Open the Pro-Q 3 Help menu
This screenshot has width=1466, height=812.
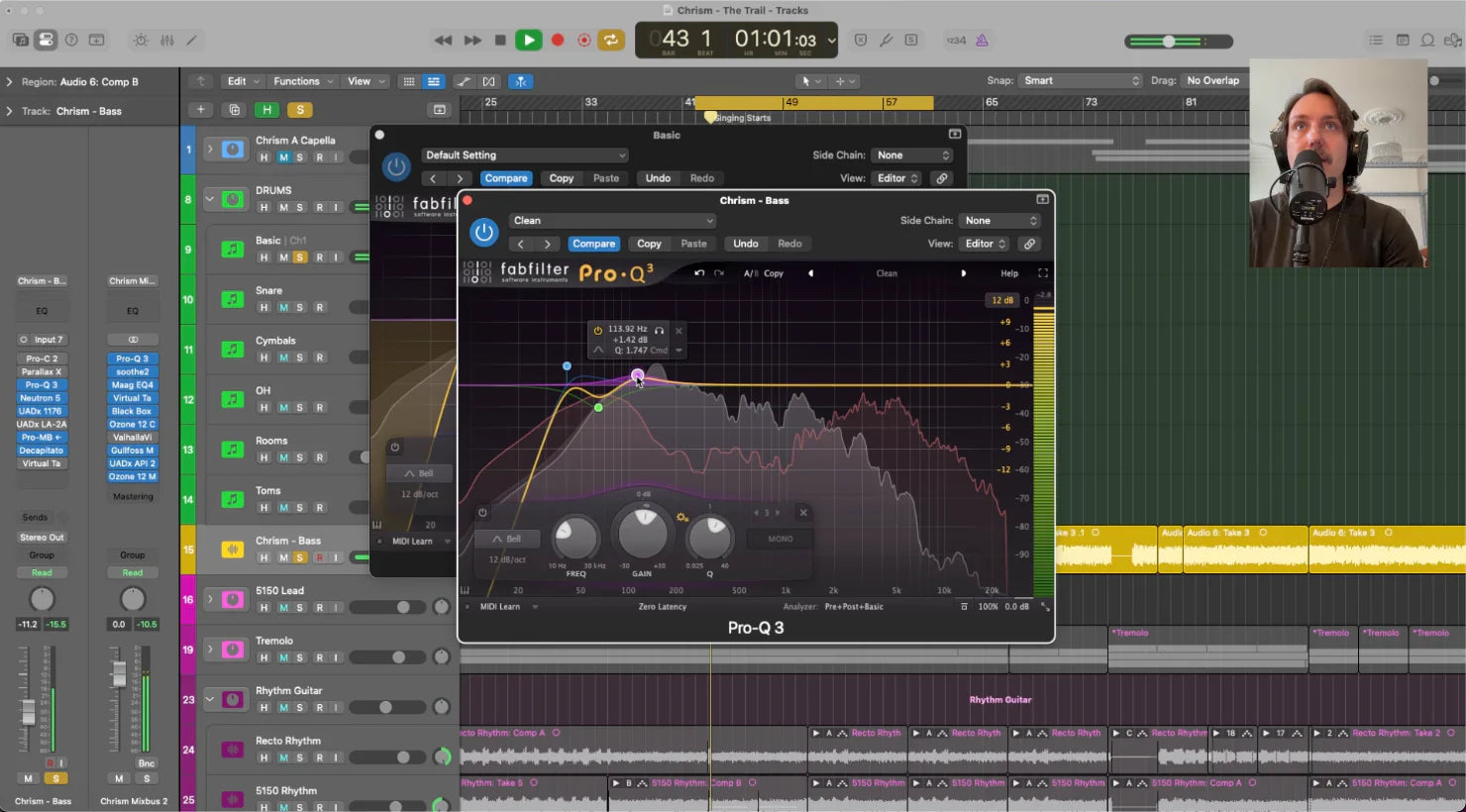pos(1009,273)
